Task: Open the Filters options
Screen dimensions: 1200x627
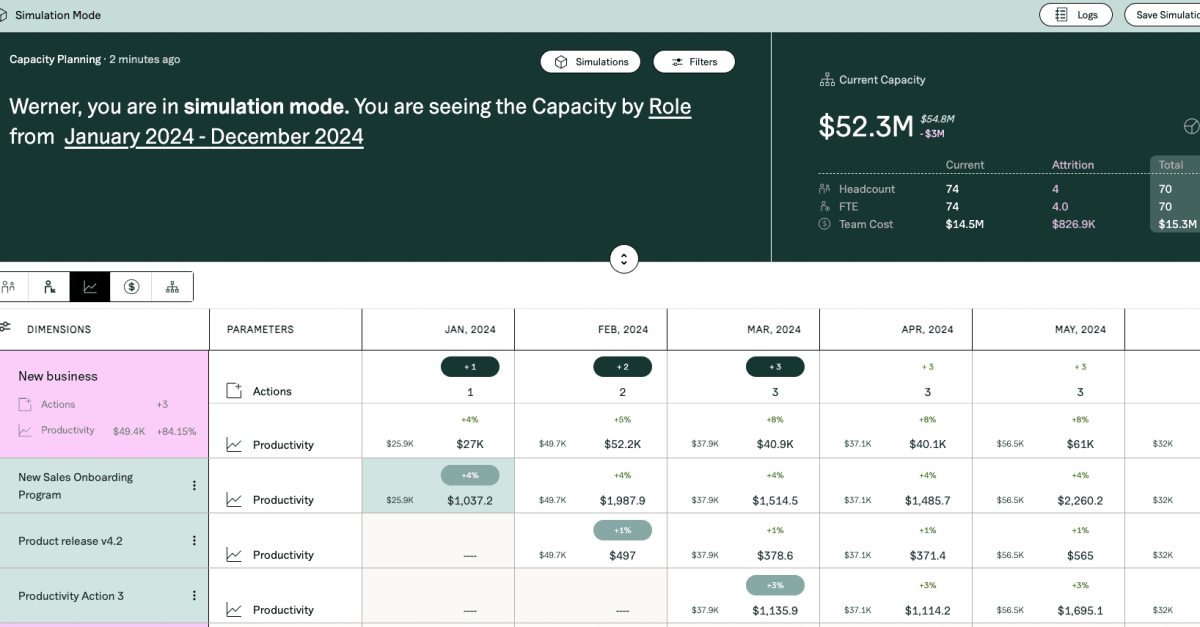Action: 694,62
